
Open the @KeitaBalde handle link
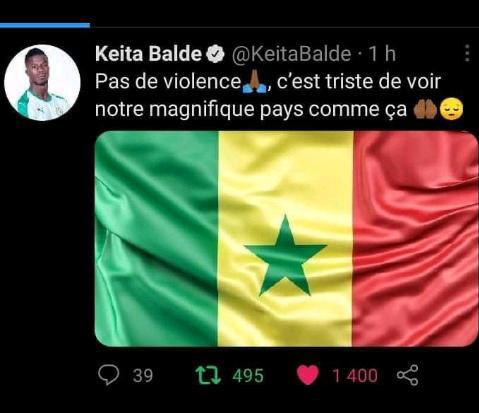(x=291, y=54)
